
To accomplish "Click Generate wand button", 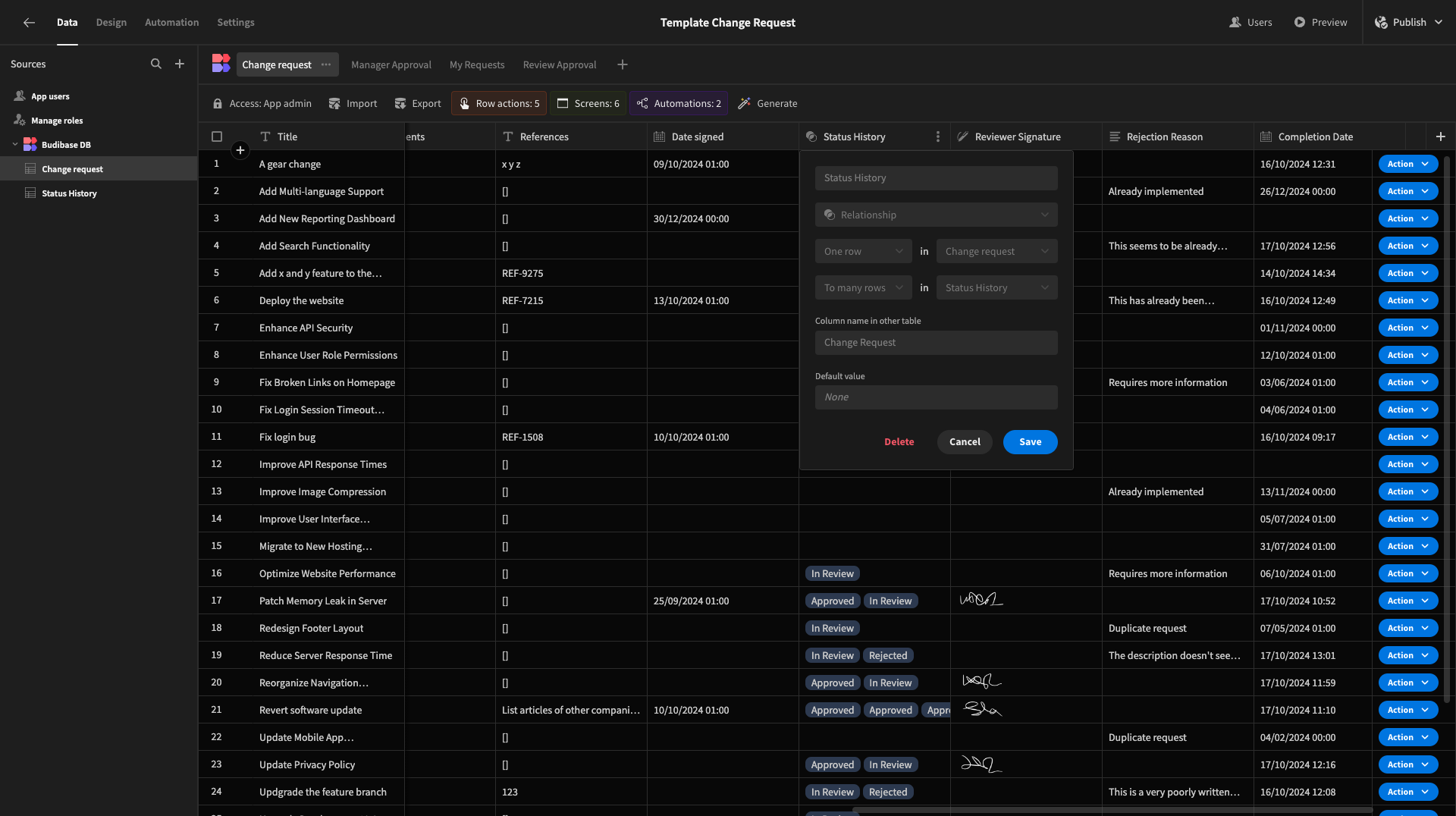I will [x=767, y=103].
